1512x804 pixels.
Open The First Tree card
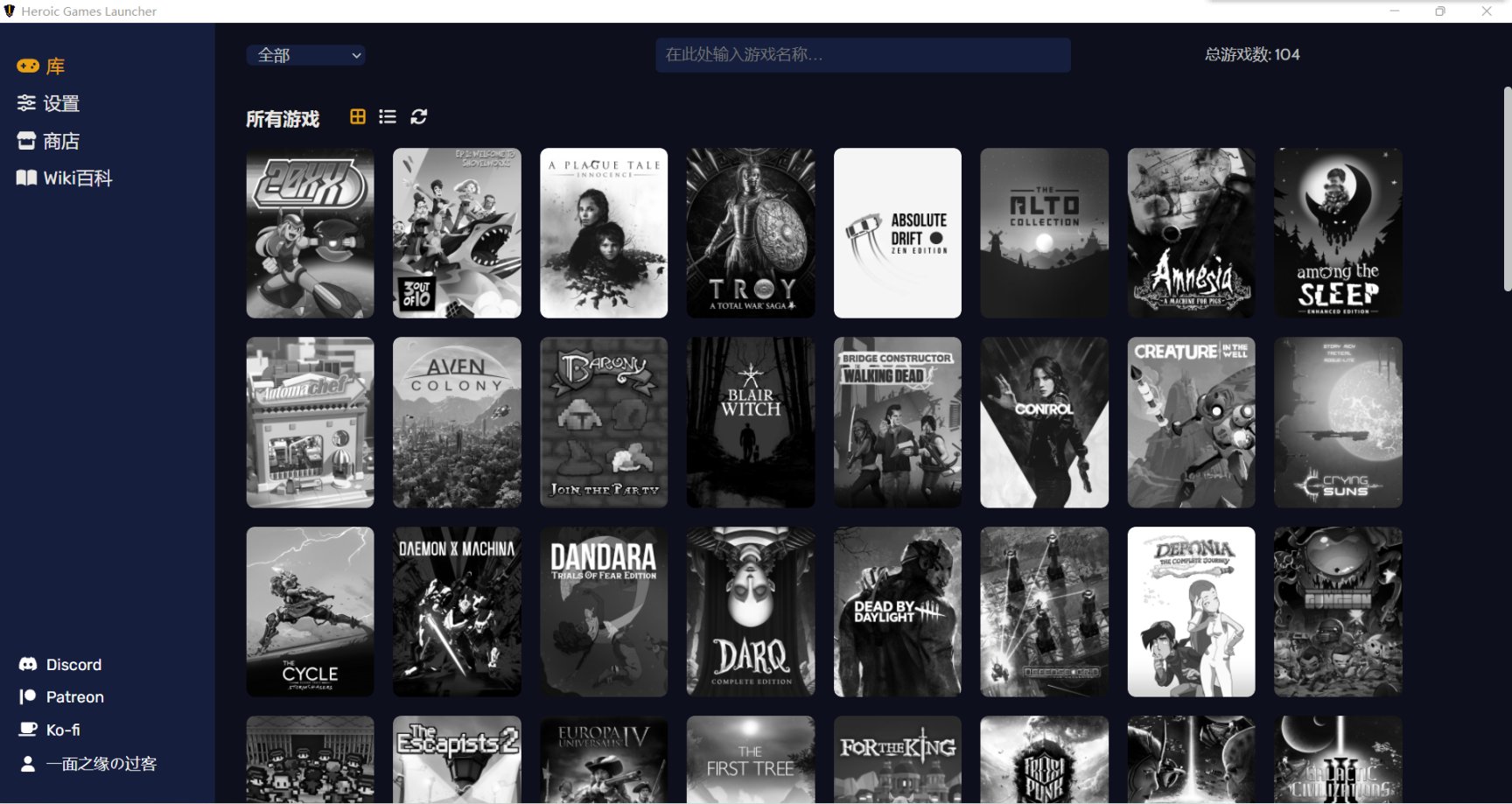(751, 759)
